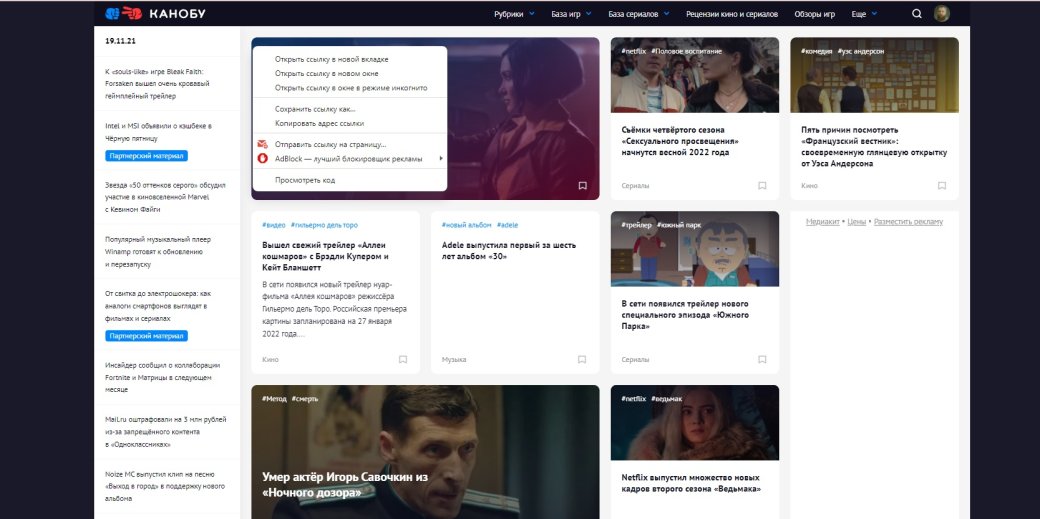The width and height of the screenshot is (1040, 519).
Task: Bookmark the Adele album 30 article
Action: [582, 359]
